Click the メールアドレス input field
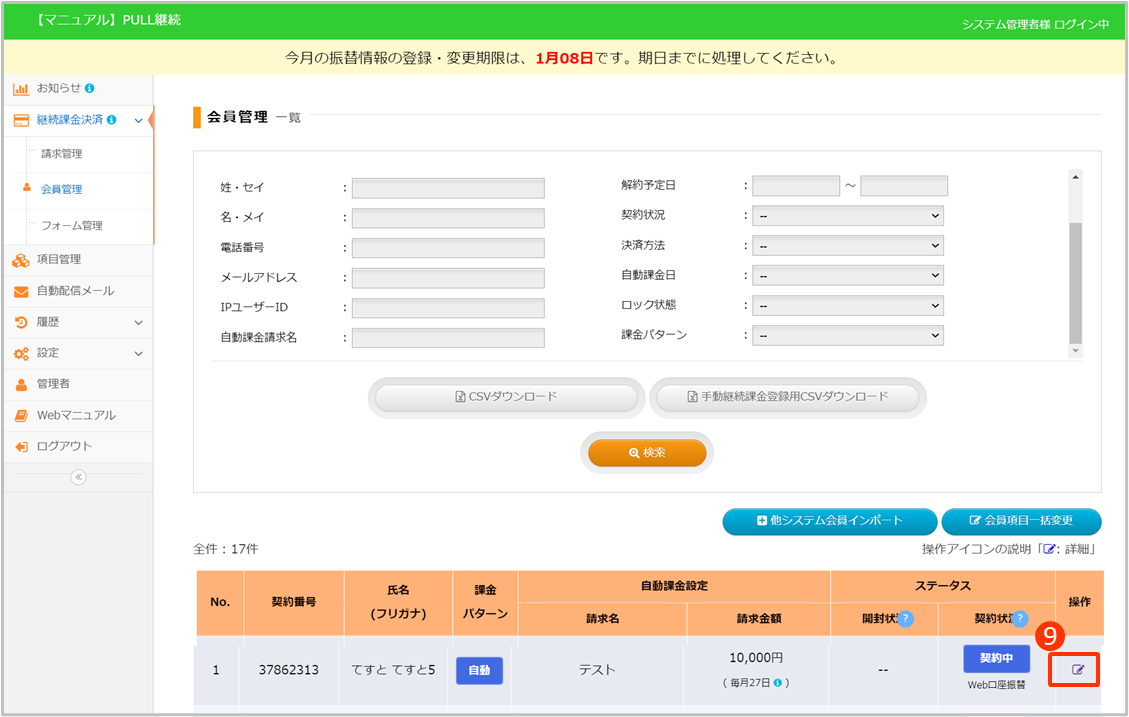Screen dimensions: 1129x717 pyautogui.click(x=448, y=278)
